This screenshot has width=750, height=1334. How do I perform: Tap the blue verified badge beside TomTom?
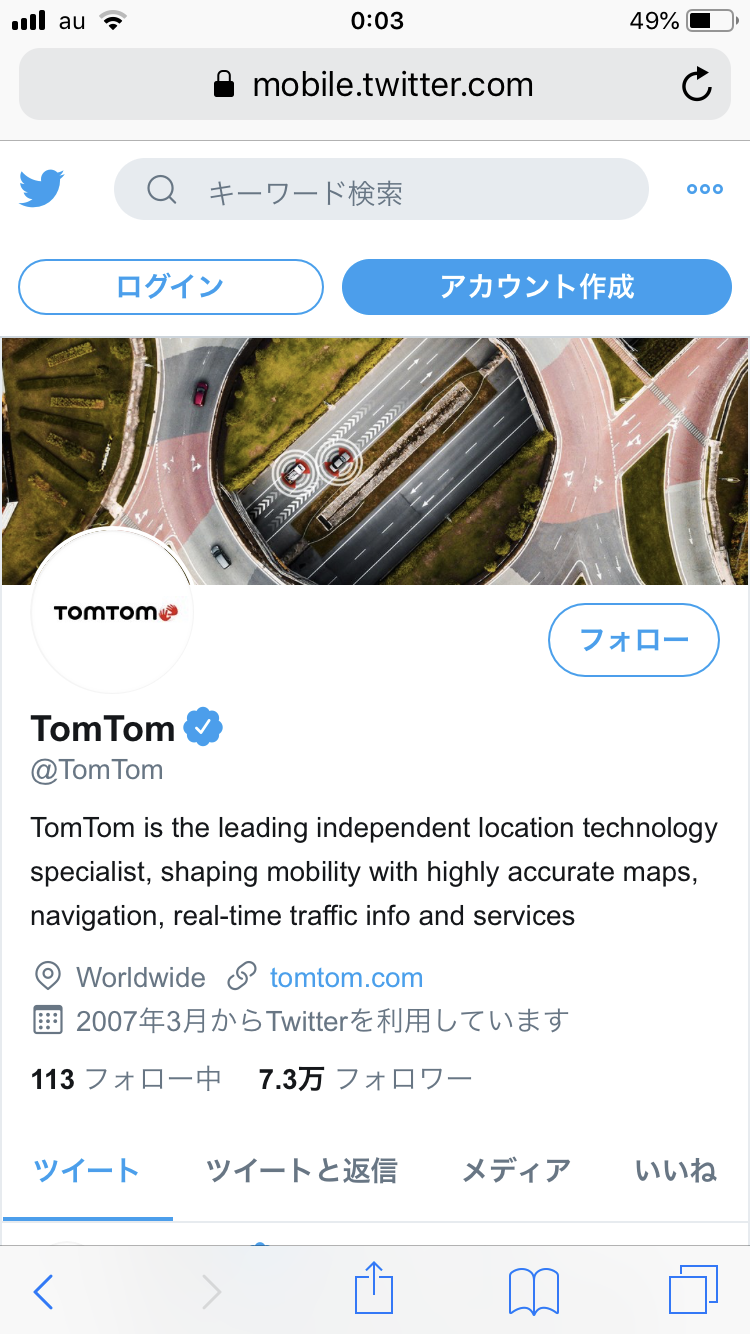click(x=204, y=728)
